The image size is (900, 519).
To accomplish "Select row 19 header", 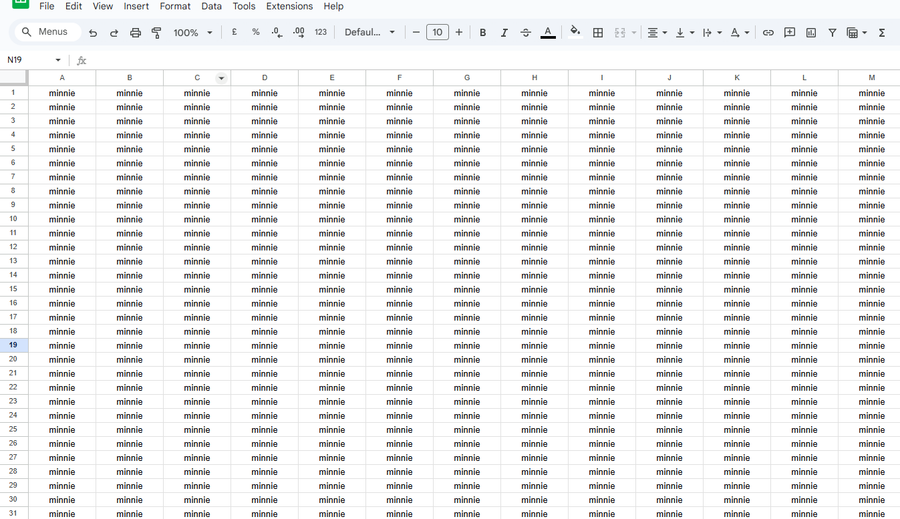I will point(14,345).
